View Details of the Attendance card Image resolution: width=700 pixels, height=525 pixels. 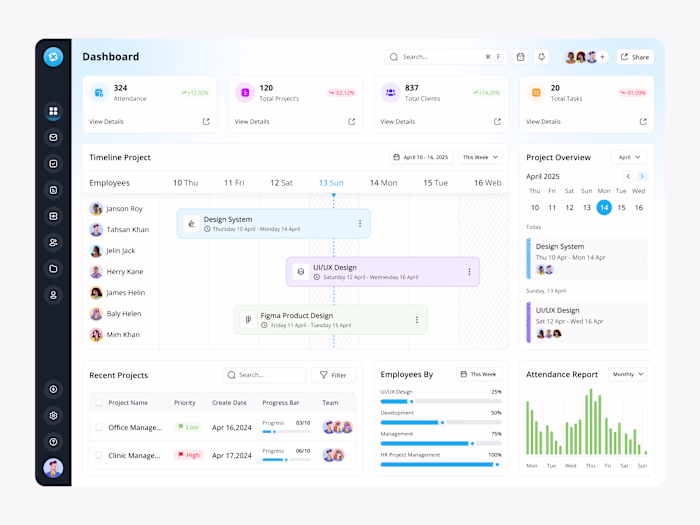tap(106, 121)
